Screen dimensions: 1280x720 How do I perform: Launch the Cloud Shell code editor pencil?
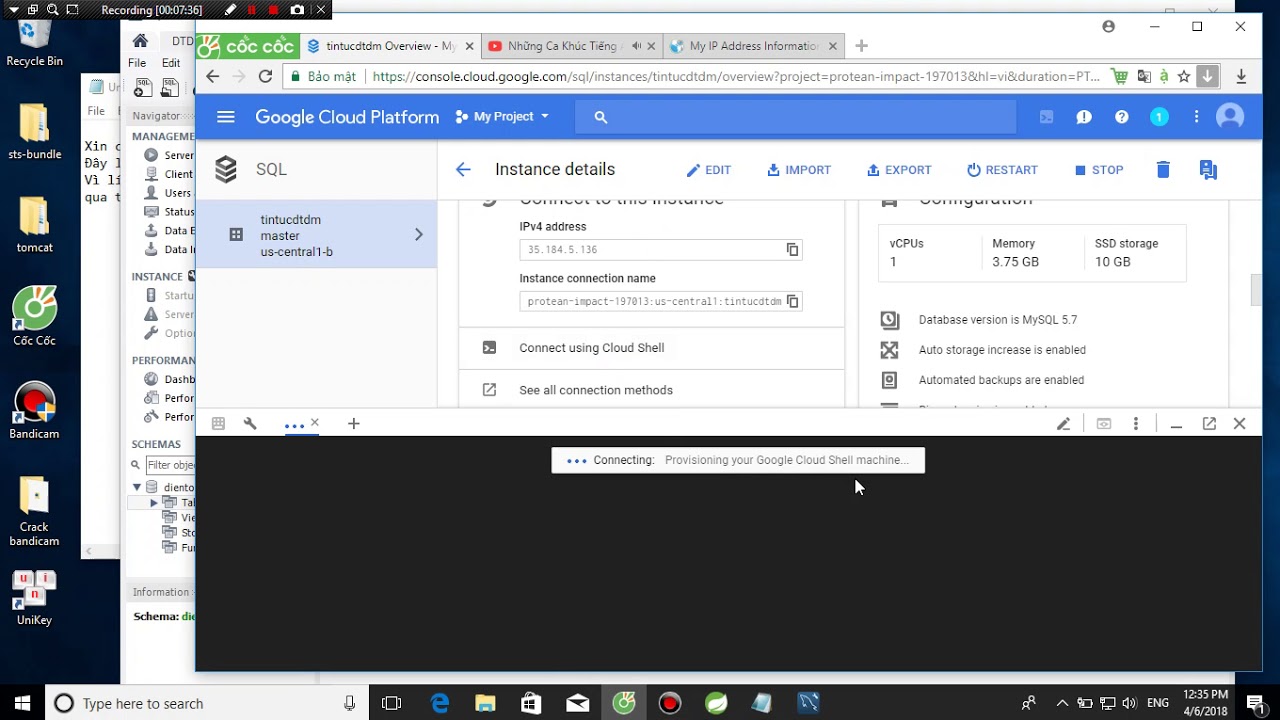coord(1063,424)
